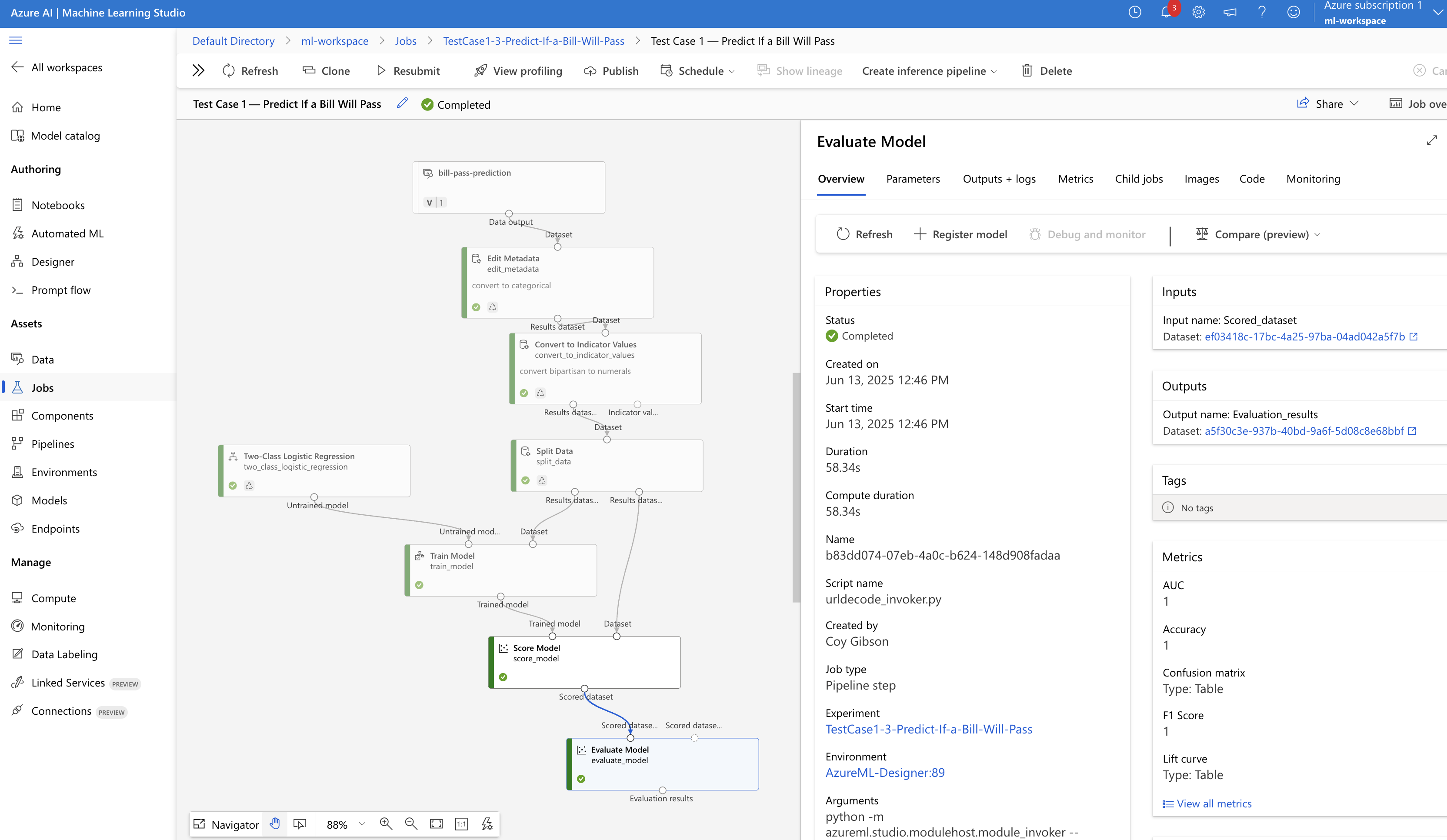The height and width of the screenshot is (840, 1447).
Task: Edit job name with pencil icon
Action: (x=402, y=103)
